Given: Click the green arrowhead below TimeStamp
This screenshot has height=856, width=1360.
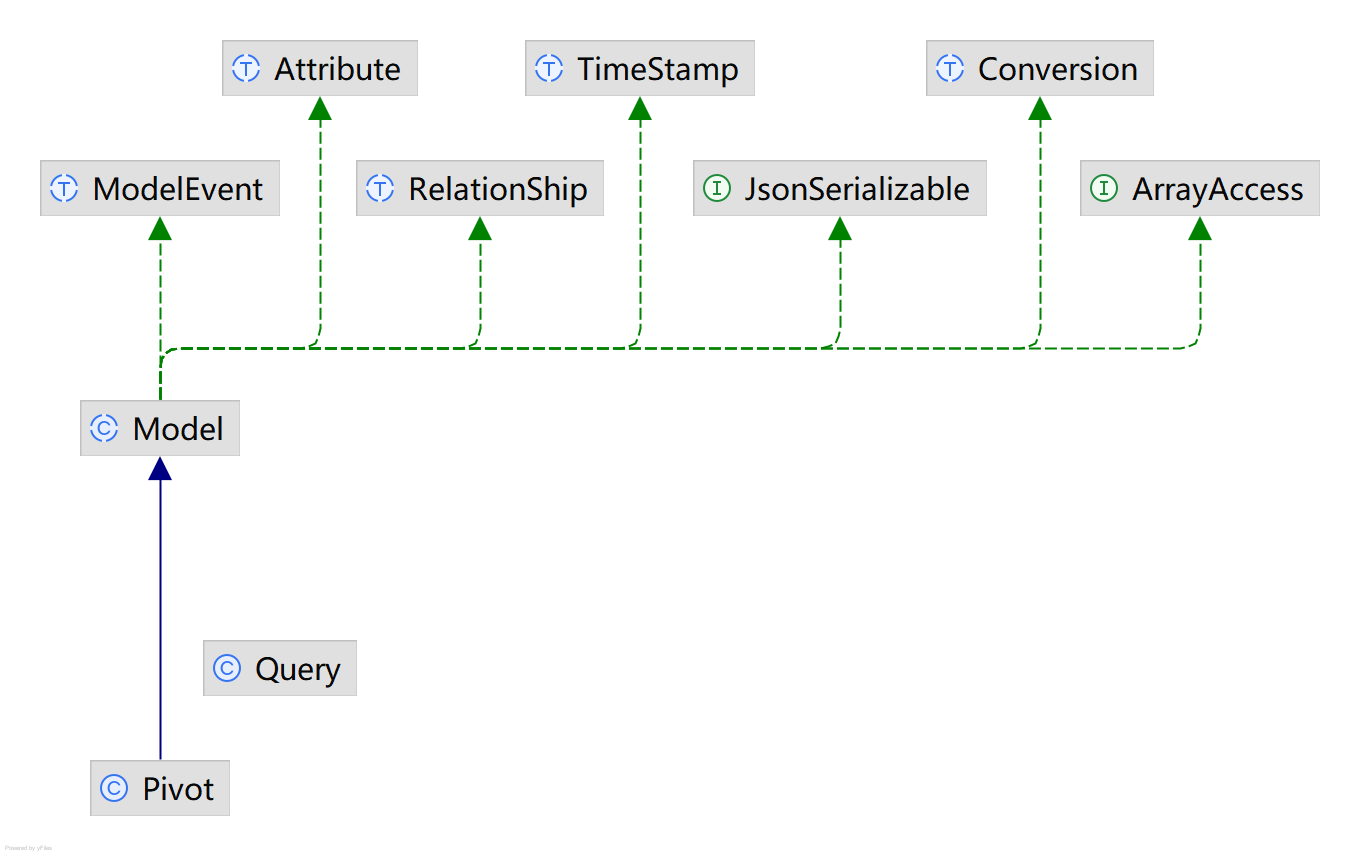Looking at the screenshot, I should [x=640, y=108].
